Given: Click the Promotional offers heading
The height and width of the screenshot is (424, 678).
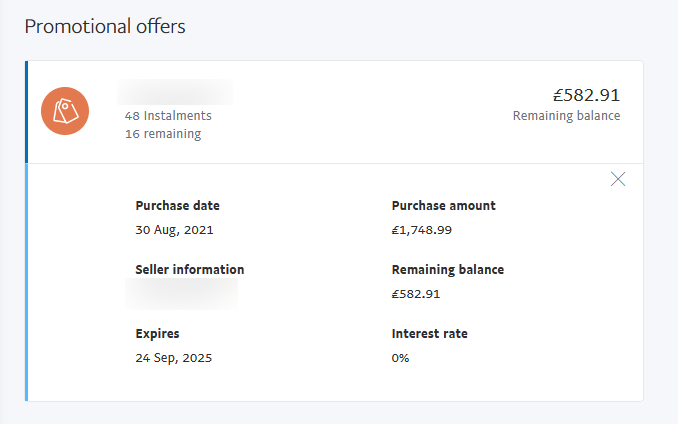Looking at the screenshot, I should tap(105, 27).
